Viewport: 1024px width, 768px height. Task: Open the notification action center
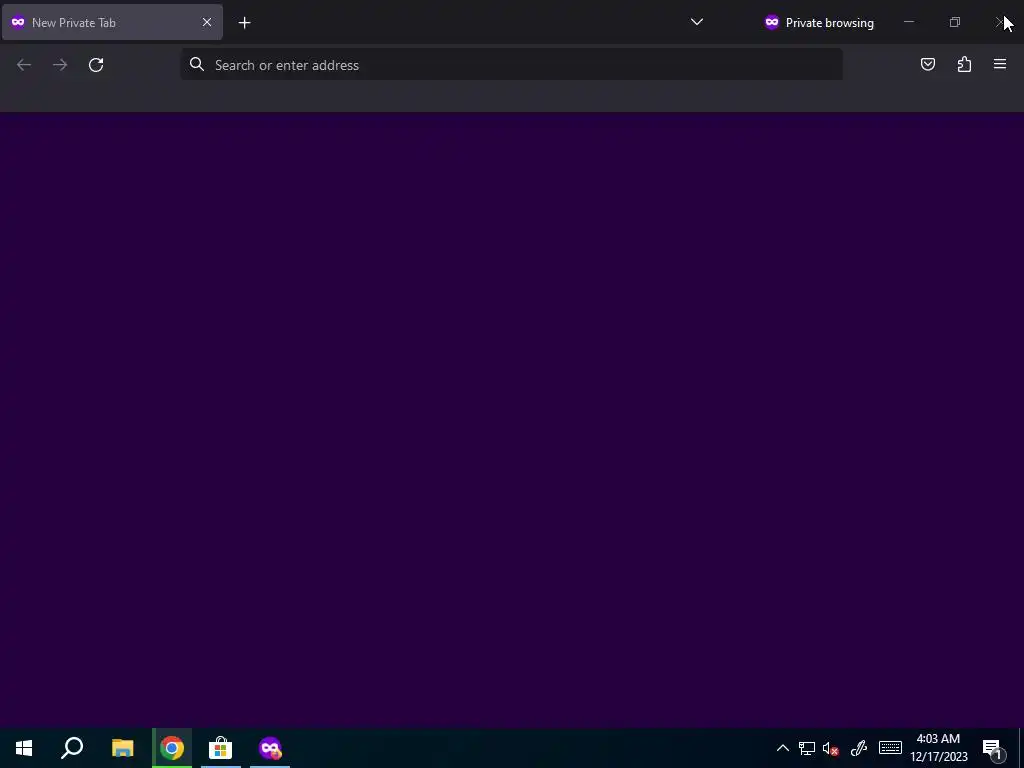[x=993, y=748]
